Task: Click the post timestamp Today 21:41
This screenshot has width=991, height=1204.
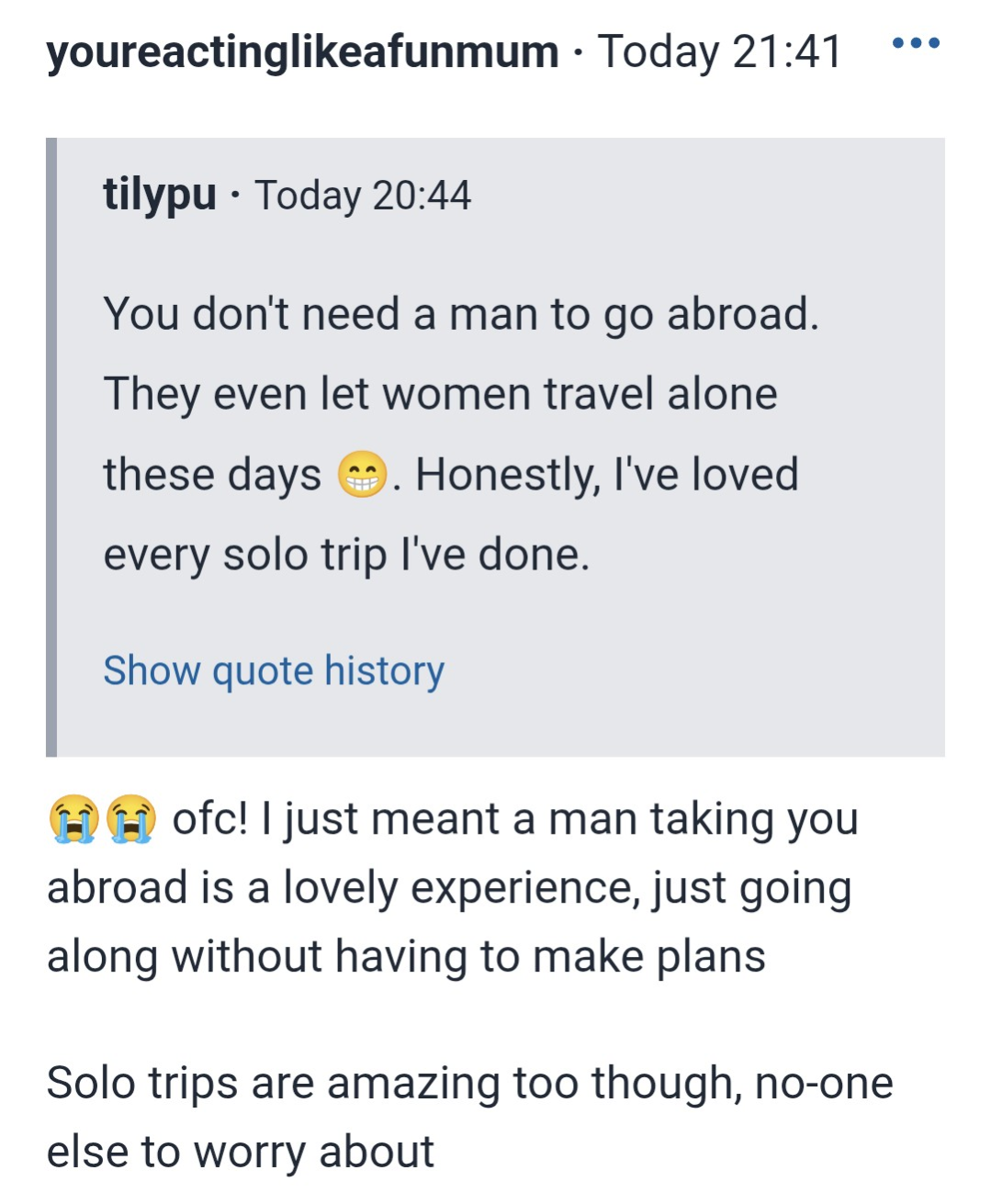Action: point(719,51)
